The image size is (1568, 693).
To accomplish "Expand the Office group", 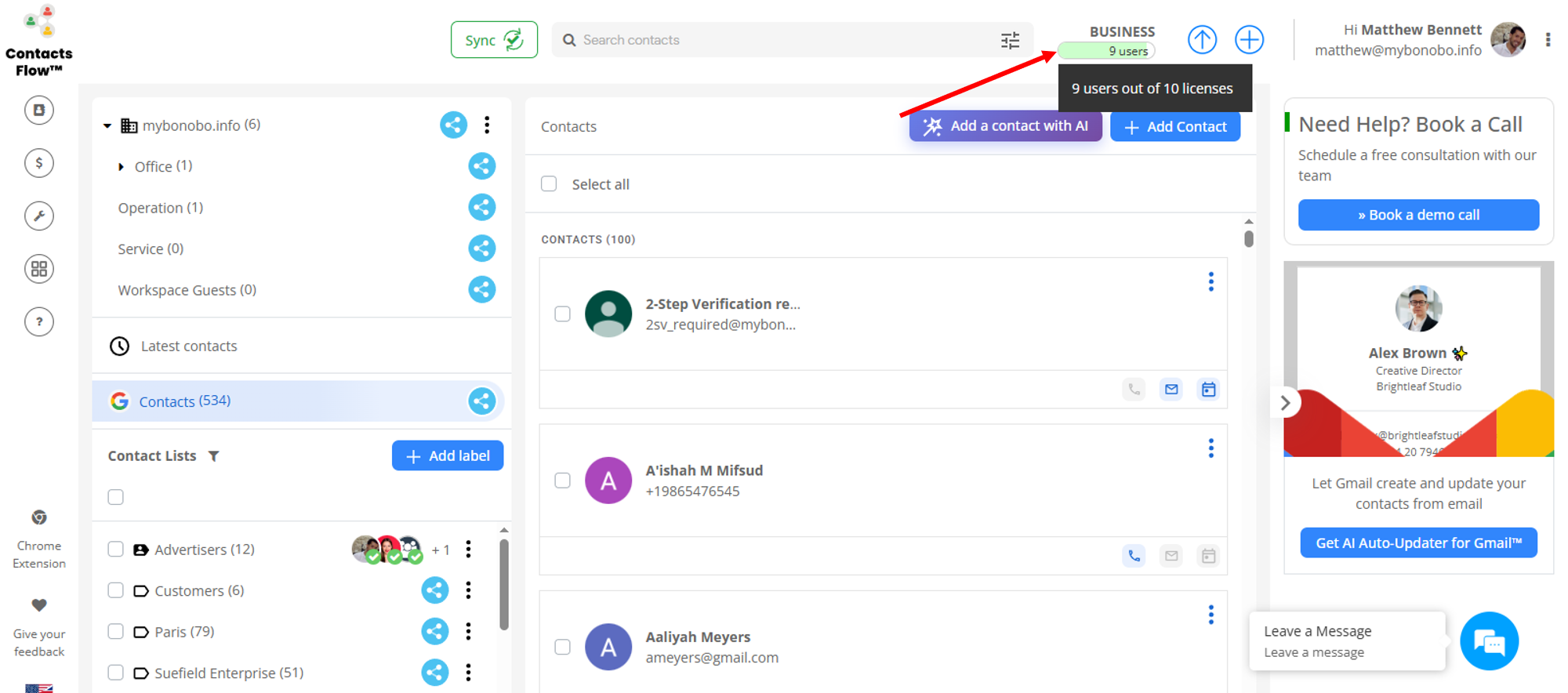I will click(121, 167).
